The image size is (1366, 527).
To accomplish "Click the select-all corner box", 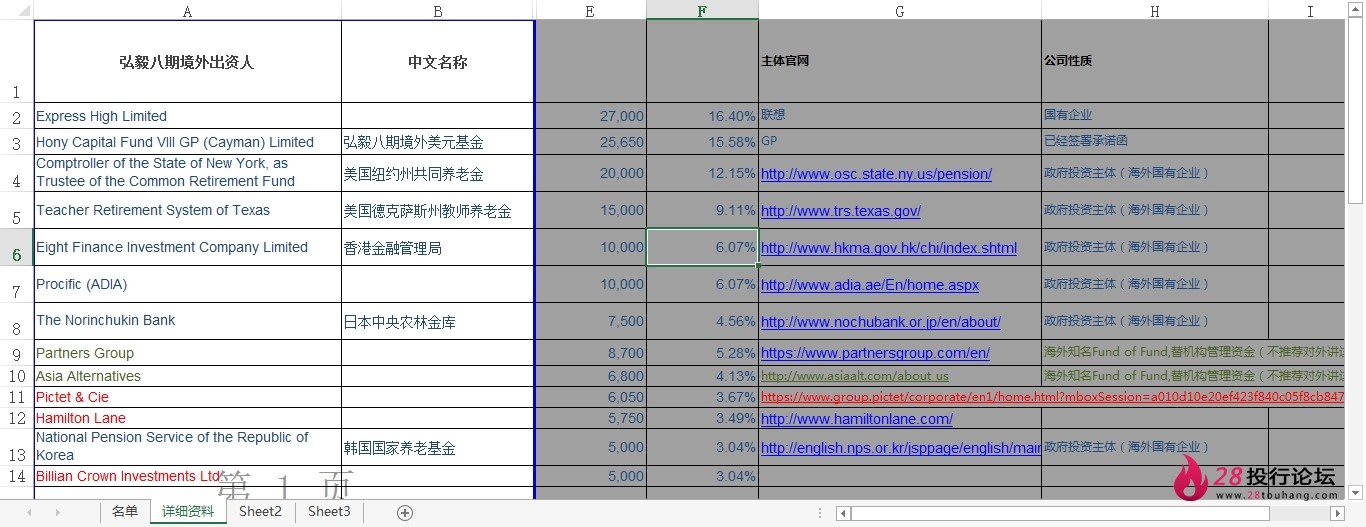I will tap(17, 10).
